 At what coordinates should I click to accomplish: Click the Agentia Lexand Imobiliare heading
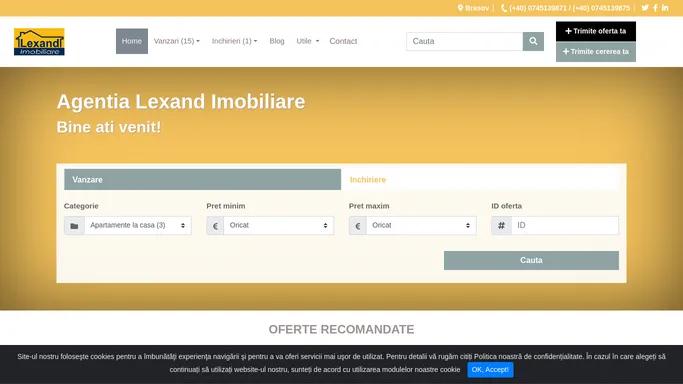[181, 101]
